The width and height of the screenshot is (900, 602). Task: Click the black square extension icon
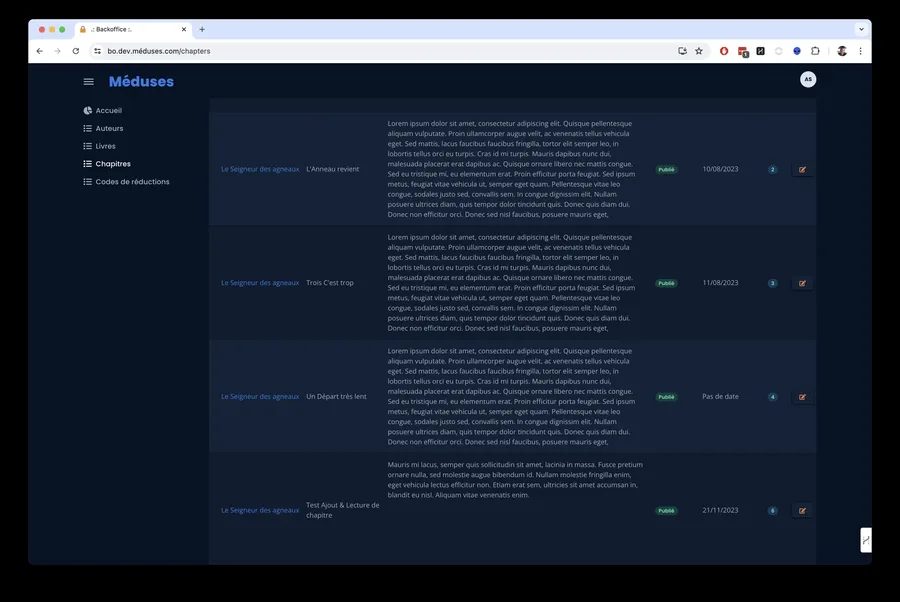point(761,51)
